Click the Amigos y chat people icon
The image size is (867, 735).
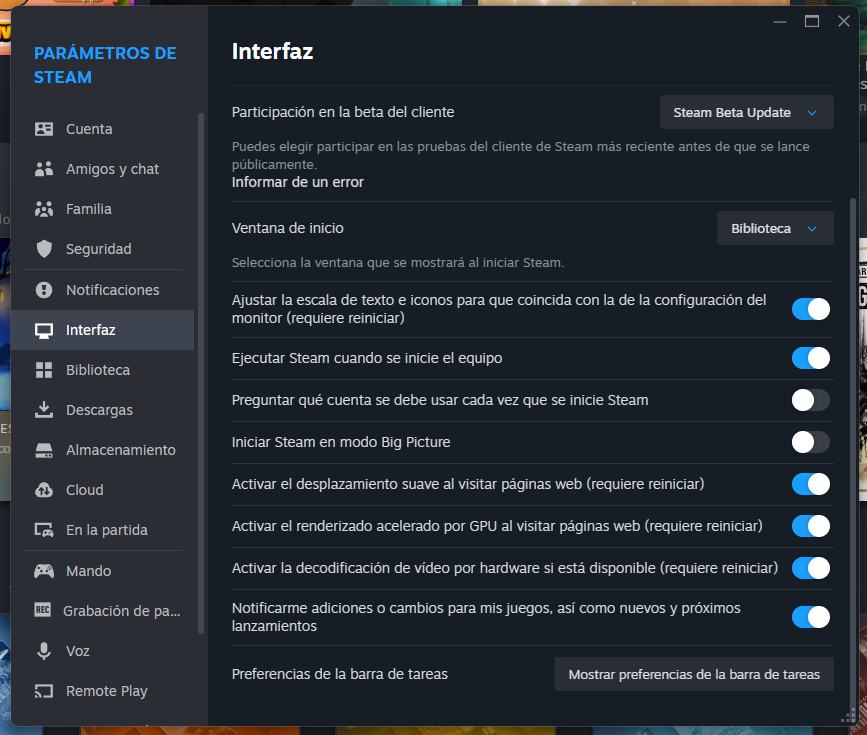click(x=44, y=169)
